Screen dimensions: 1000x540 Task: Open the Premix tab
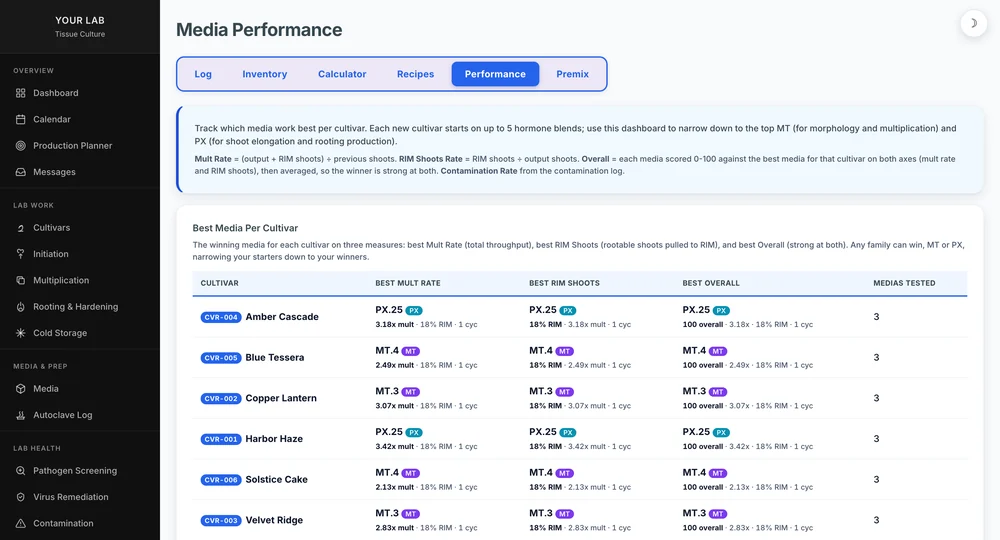[573, 74]
